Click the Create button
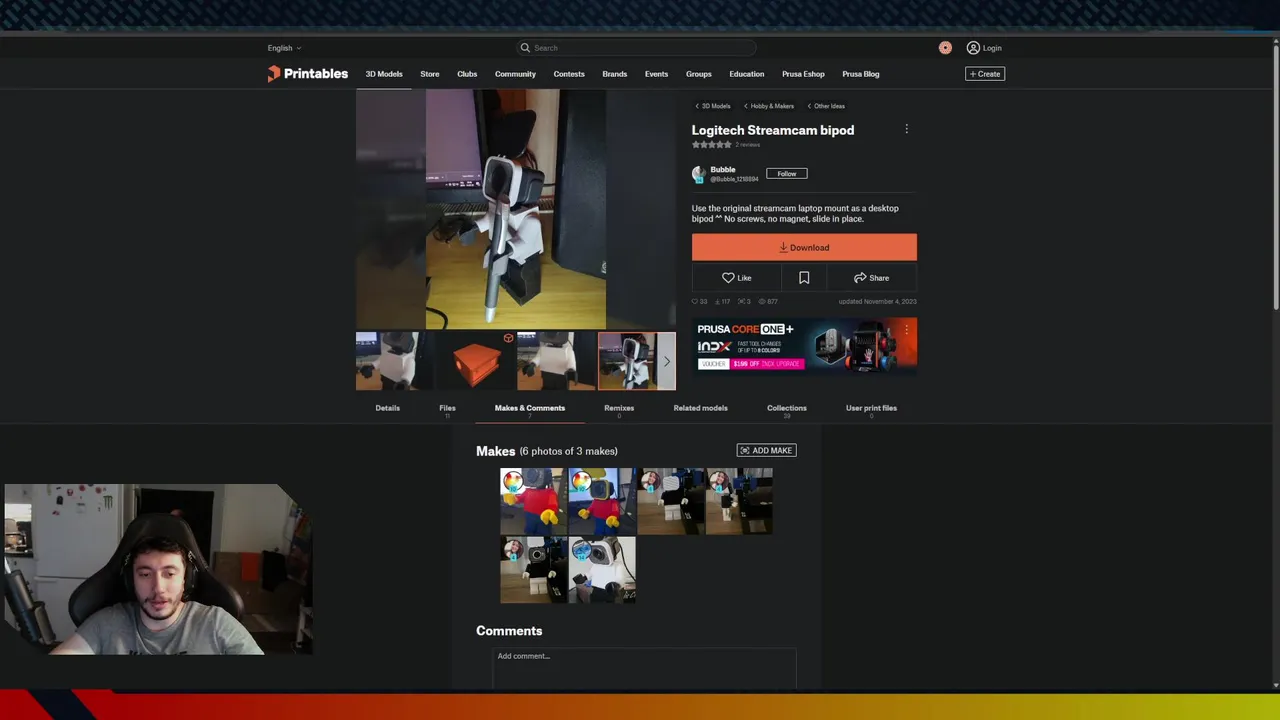The width and height of the screenshot is (1280, 720). coord(985,74)
